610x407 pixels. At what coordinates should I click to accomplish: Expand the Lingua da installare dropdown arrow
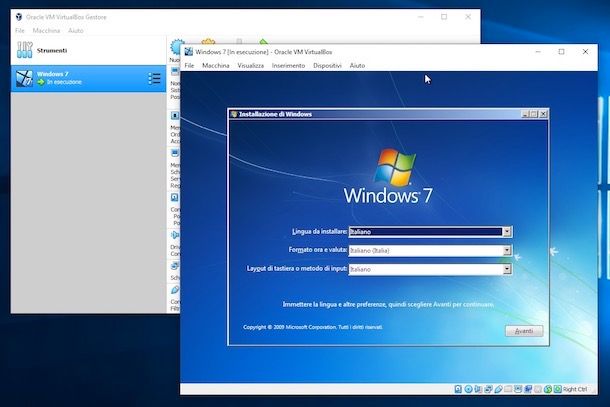click(x=507, y=232)
